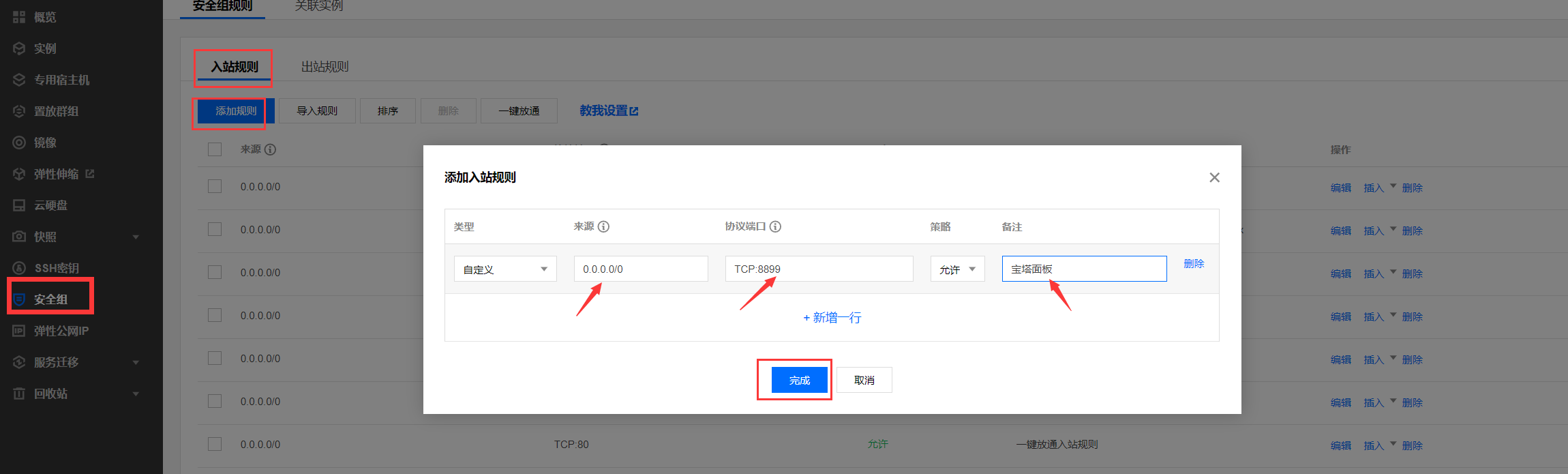Open the 插入 dropdown in the TCP:80 row
Image resolution: width=1568 pixels, height=474 pixels.
point(1380,445)
